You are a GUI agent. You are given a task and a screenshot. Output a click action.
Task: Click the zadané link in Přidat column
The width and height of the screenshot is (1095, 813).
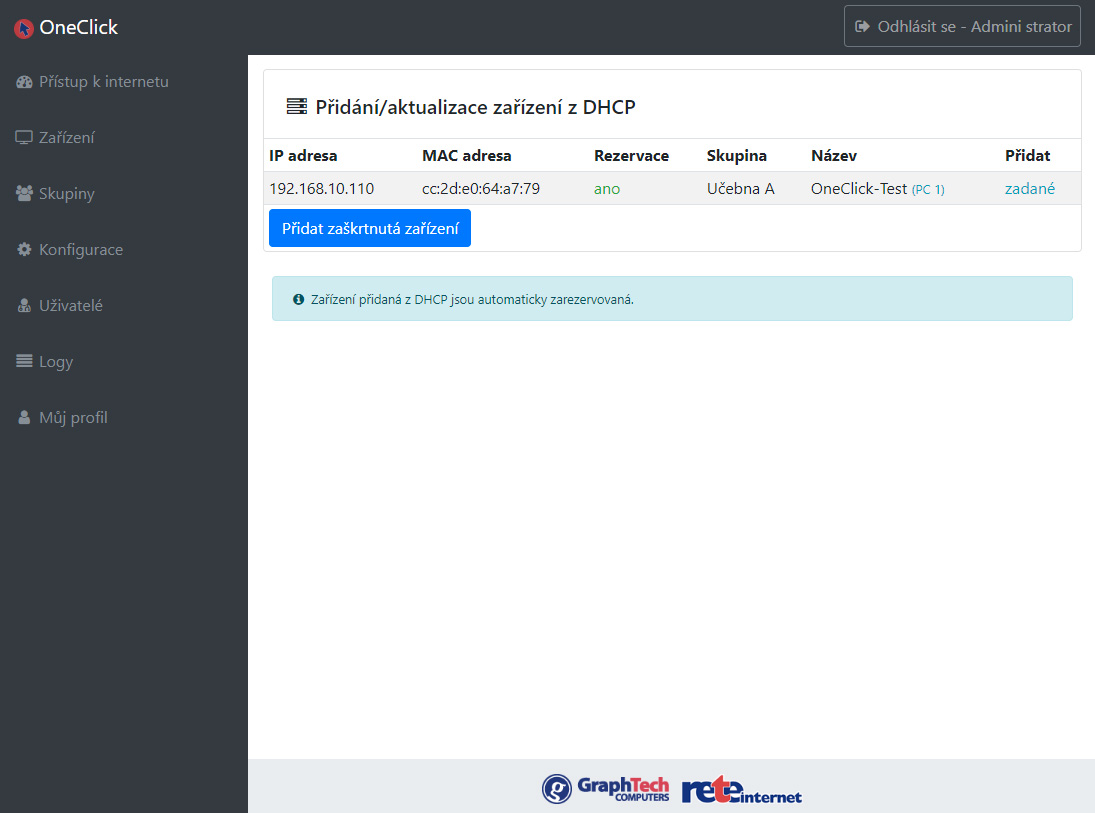(x=1029, y=189)
